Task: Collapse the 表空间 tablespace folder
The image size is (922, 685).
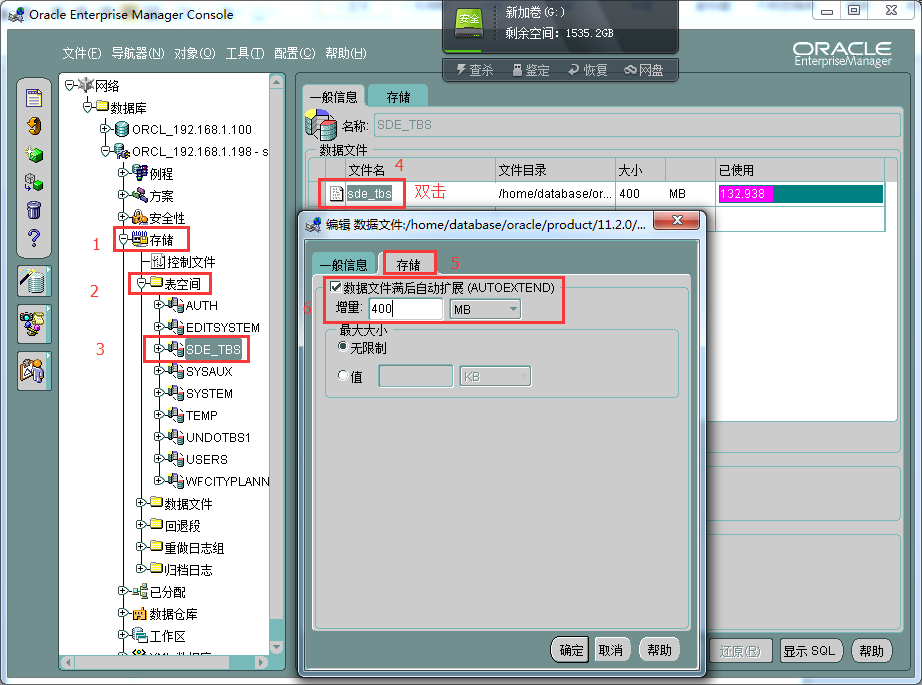Action: point(141,283)
